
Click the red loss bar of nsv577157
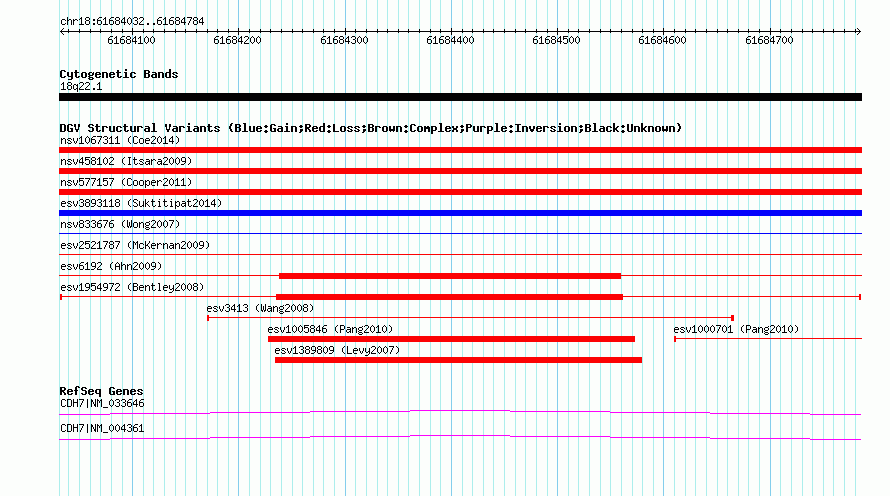[460, 192]
